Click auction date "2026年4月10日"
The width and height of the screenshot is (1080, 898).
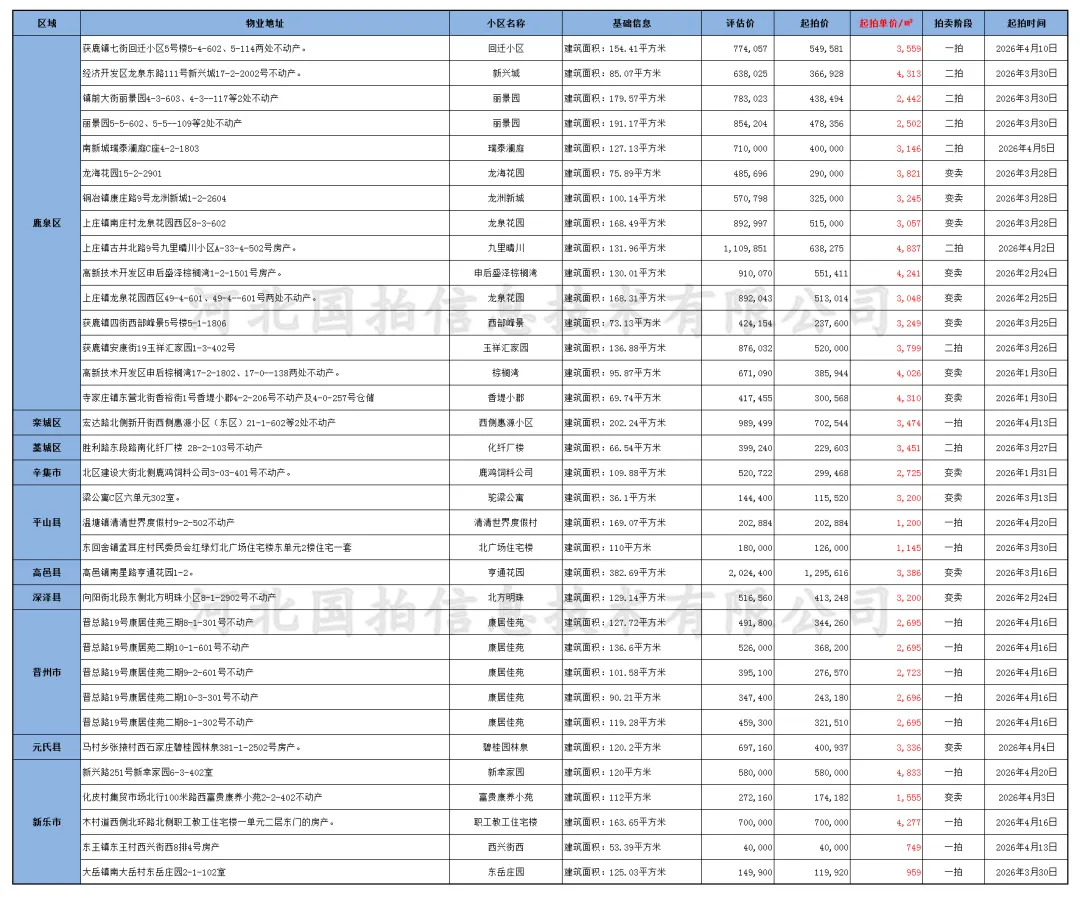coord(1026,48)
